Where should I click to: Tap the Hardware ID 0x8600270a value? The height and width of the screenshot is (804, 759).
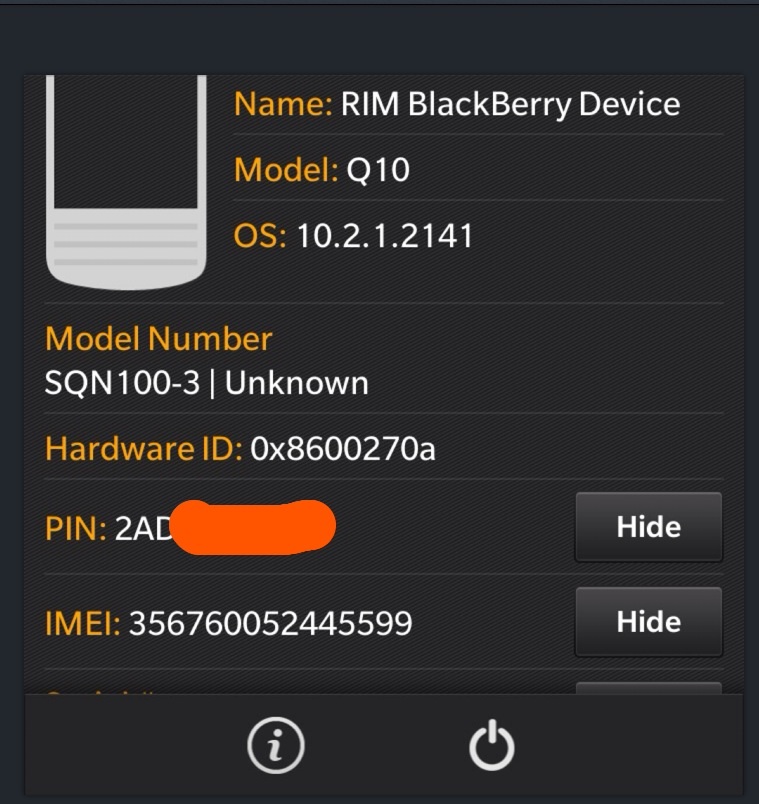[343, 449]
